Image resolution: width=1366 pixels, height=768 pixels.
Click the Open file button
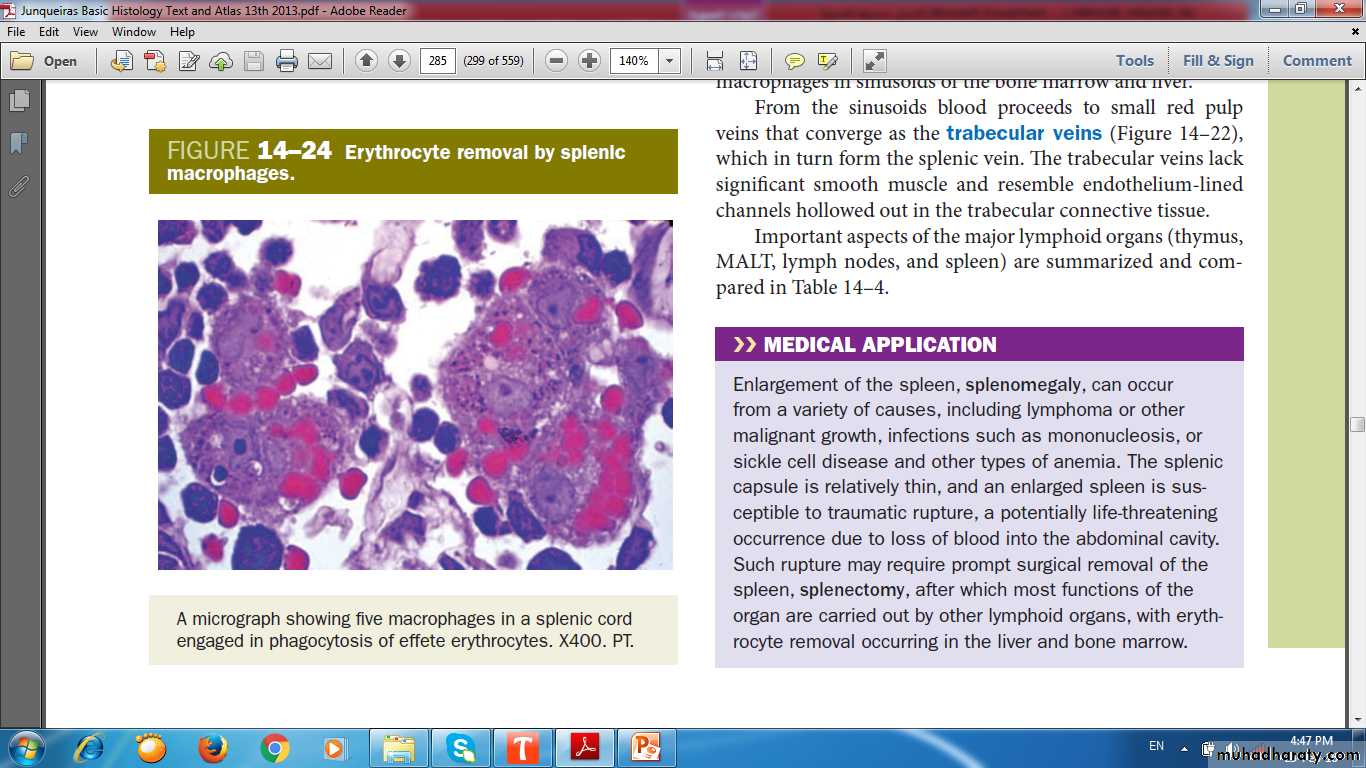tap(45, 61)
